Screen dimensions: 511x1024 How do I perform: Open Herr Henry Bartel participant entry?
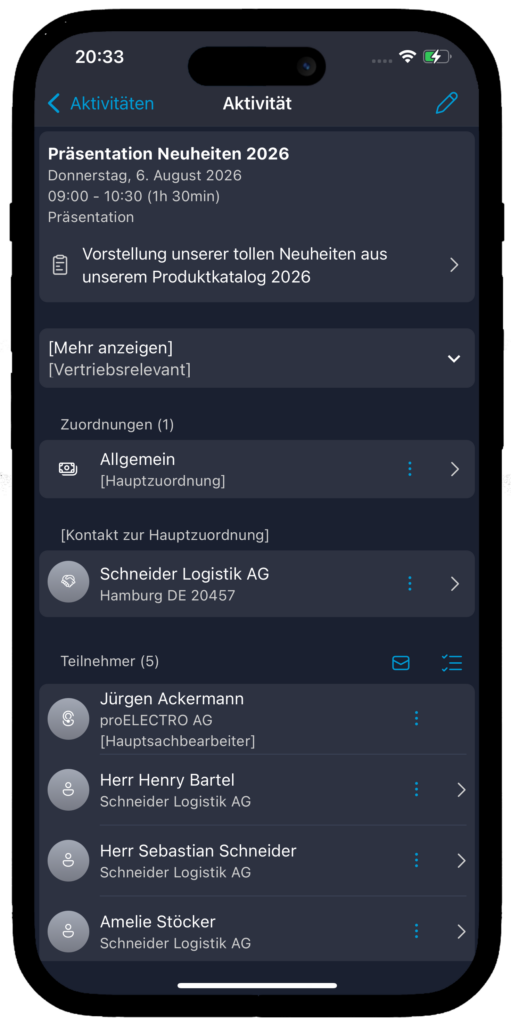coord(257,790)
